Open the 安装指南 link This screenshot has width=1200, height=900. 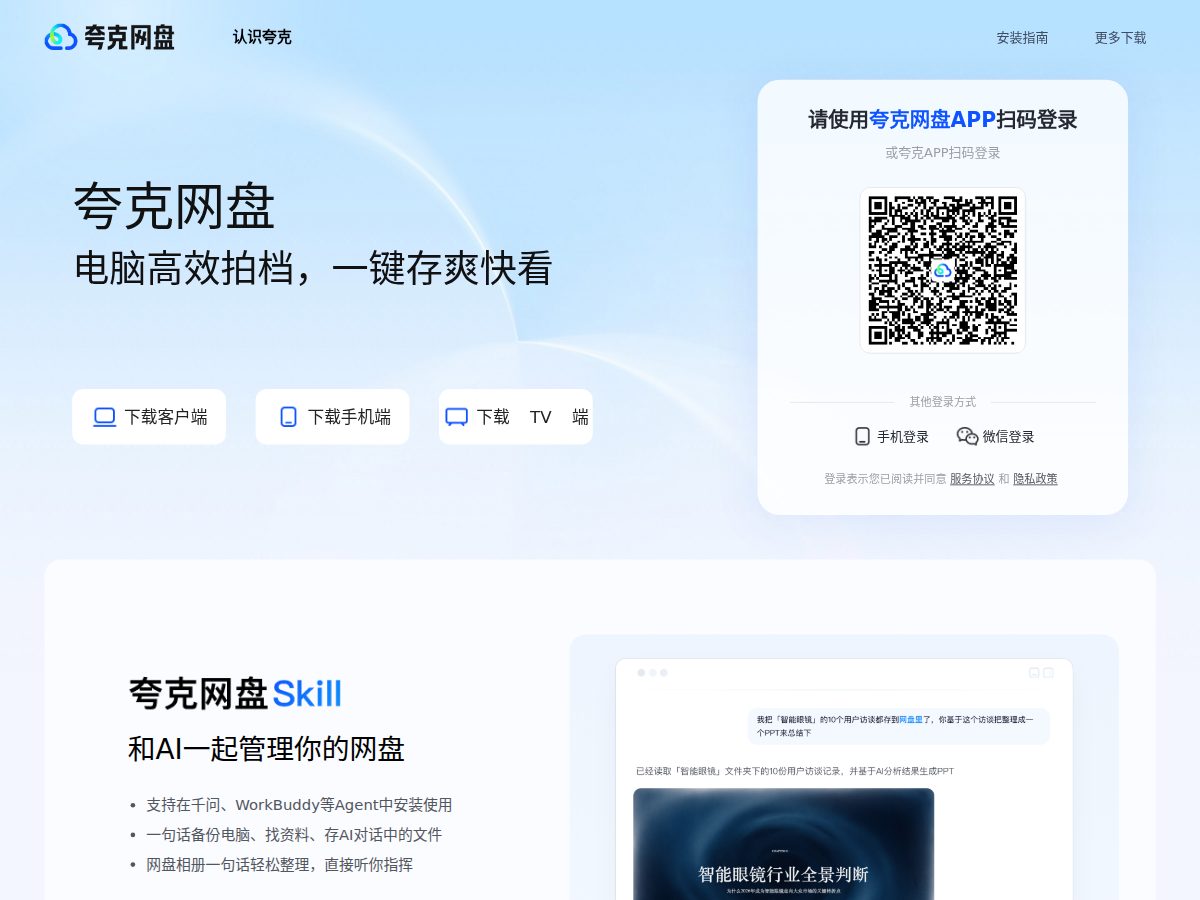pos(1022,38)
